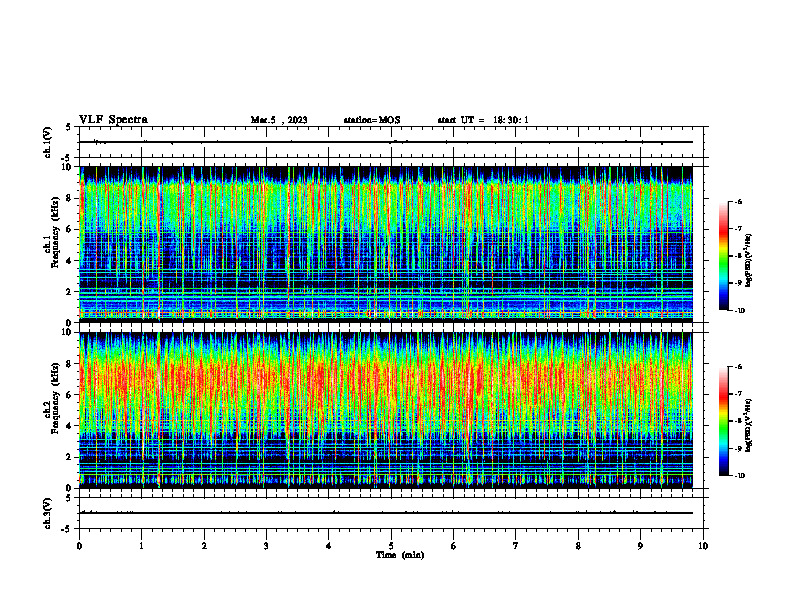Click the "ch.1(V)" axis label

click(48, 142)
